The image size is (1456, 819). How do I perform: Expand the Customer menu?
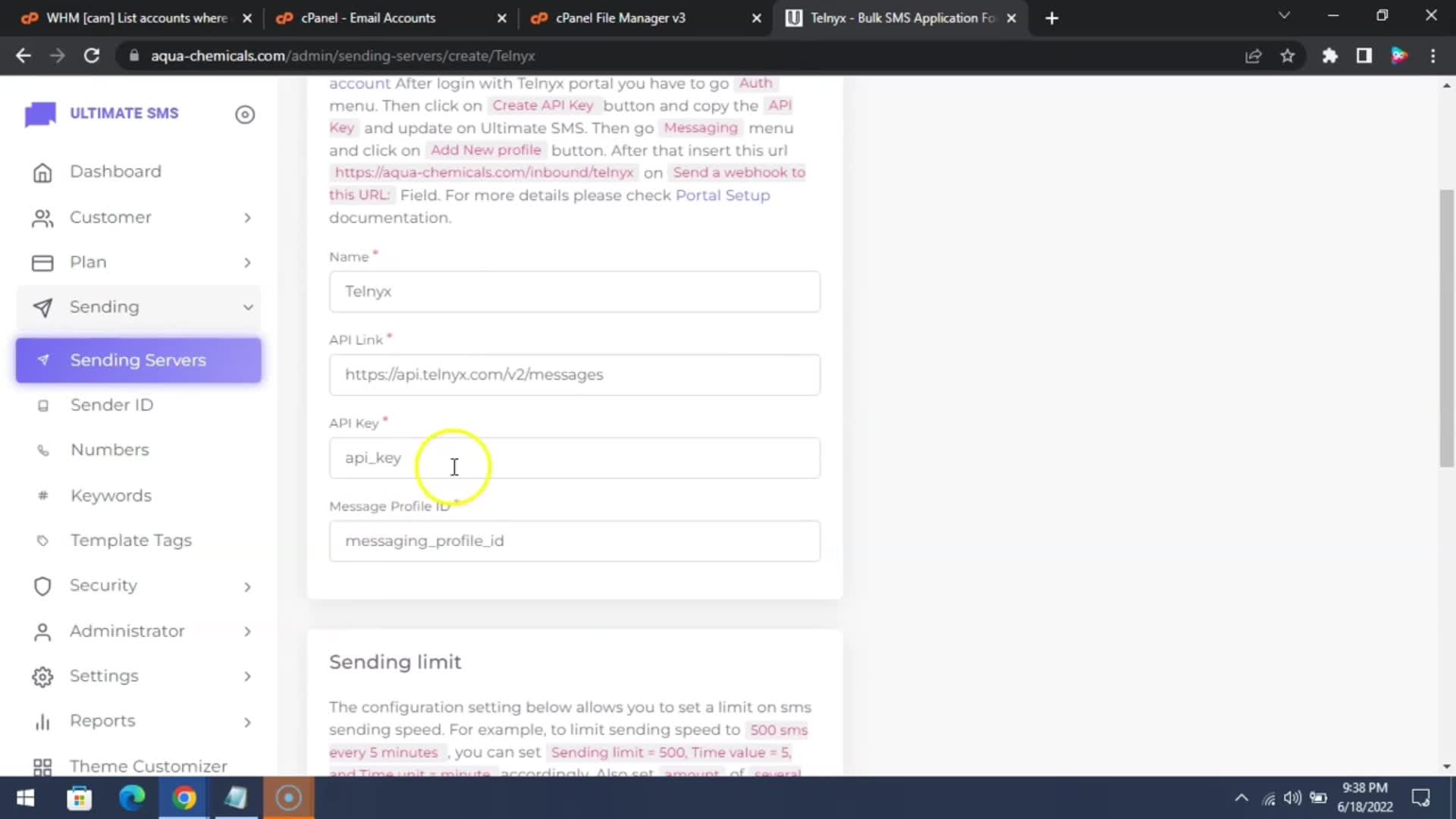(110, 218)
